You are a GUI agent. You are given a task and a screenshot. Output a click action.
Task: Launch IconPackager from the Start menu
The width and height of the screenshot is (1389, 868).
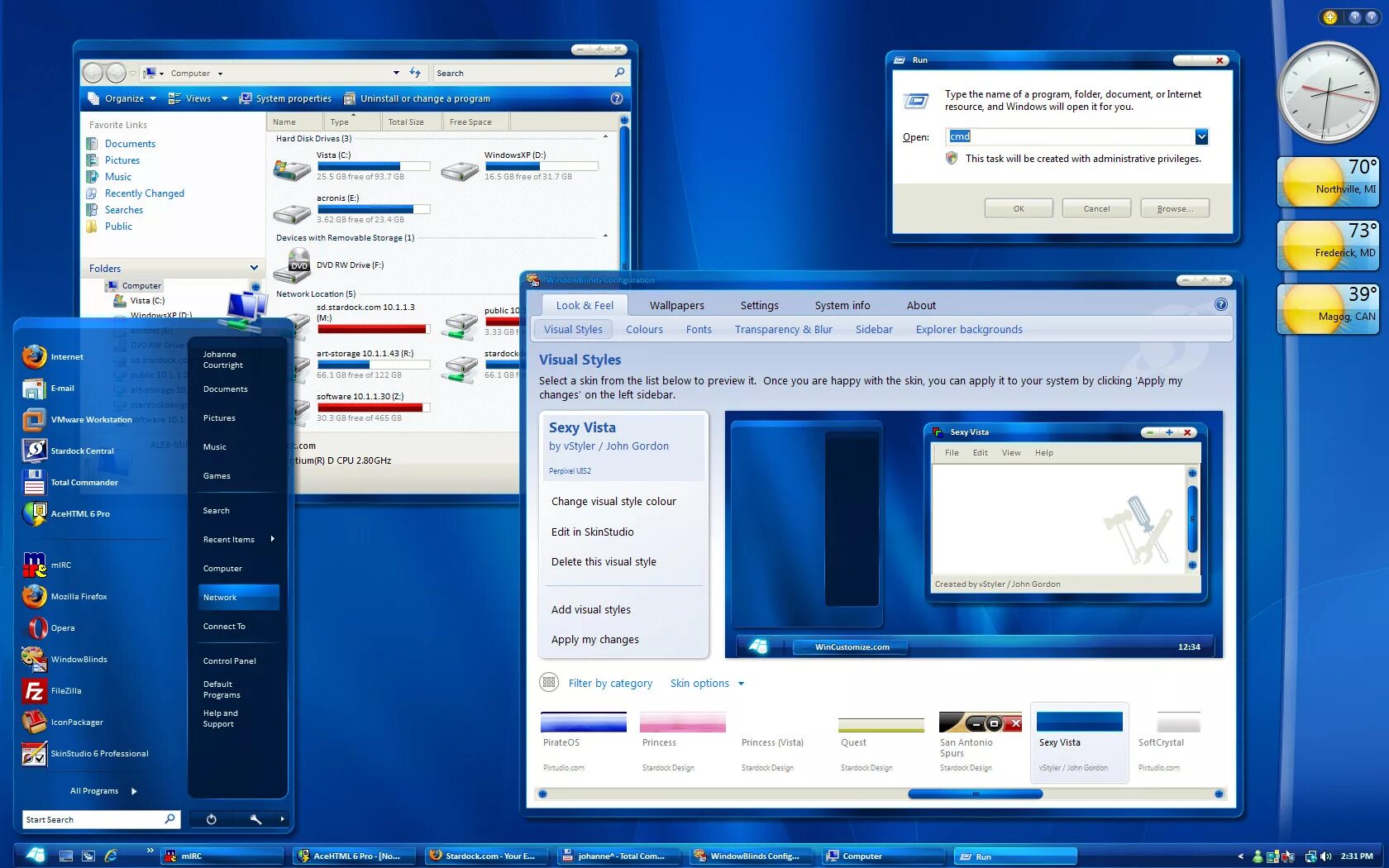click(x=63, y=723)
